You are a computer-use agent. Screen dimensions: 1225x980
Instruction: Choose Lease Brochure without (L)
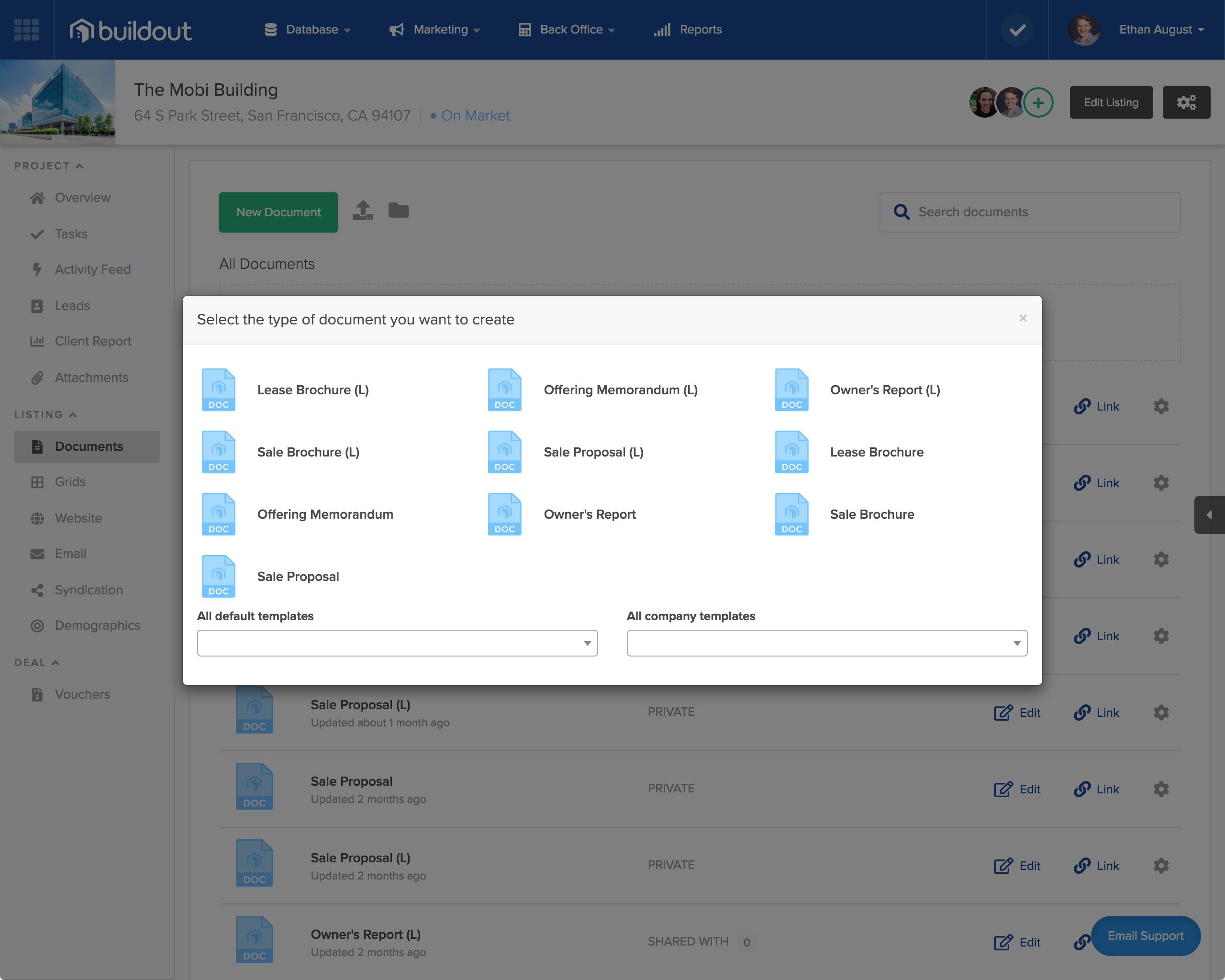(849, 452)
